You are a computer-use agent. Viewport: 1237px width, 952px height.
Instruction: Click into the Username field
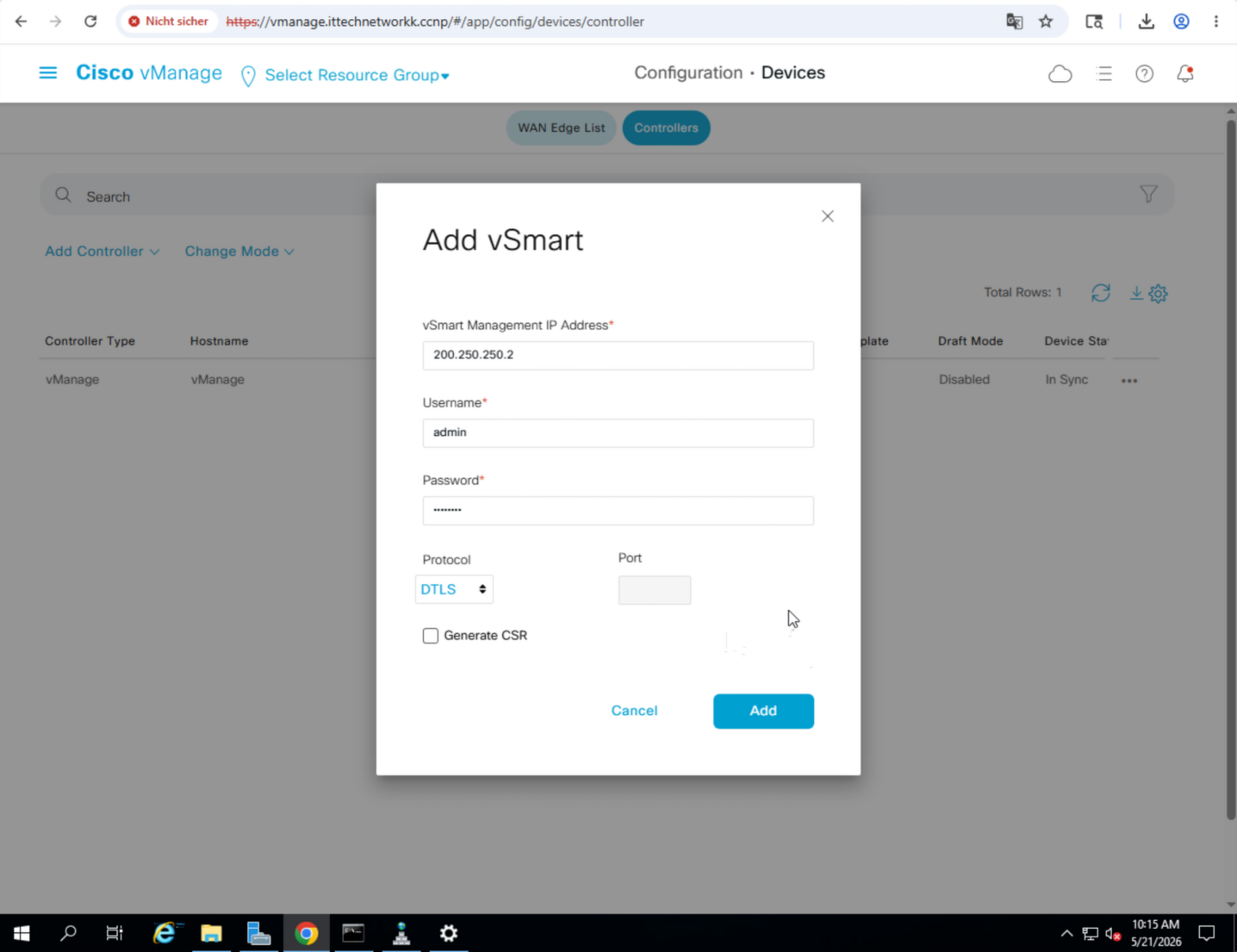pyautogui.click(x=618, y=432)
